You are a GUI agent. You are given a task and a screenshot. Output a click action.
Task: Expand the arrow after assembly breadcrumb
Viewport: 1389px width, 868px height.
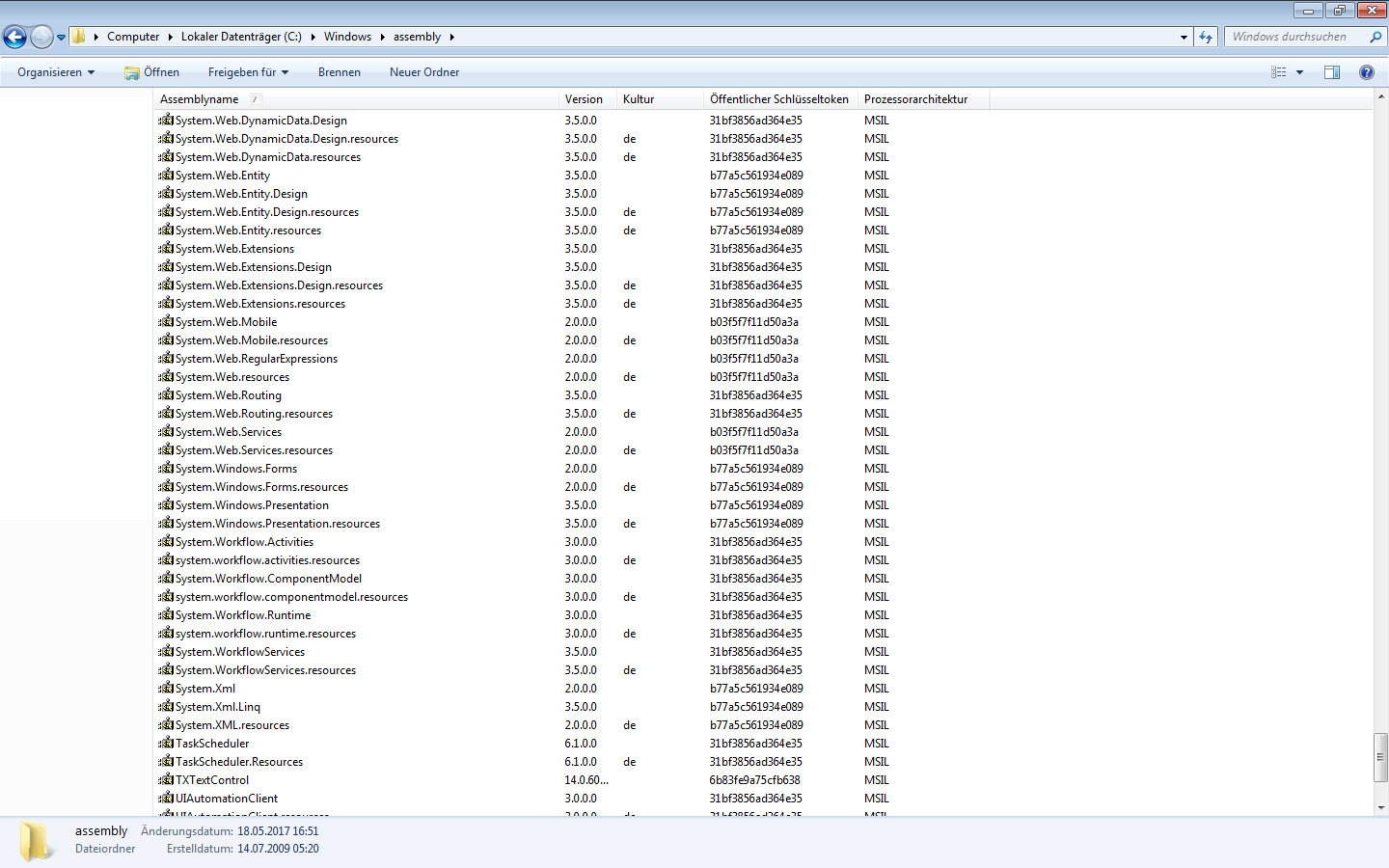coord(451,37)
